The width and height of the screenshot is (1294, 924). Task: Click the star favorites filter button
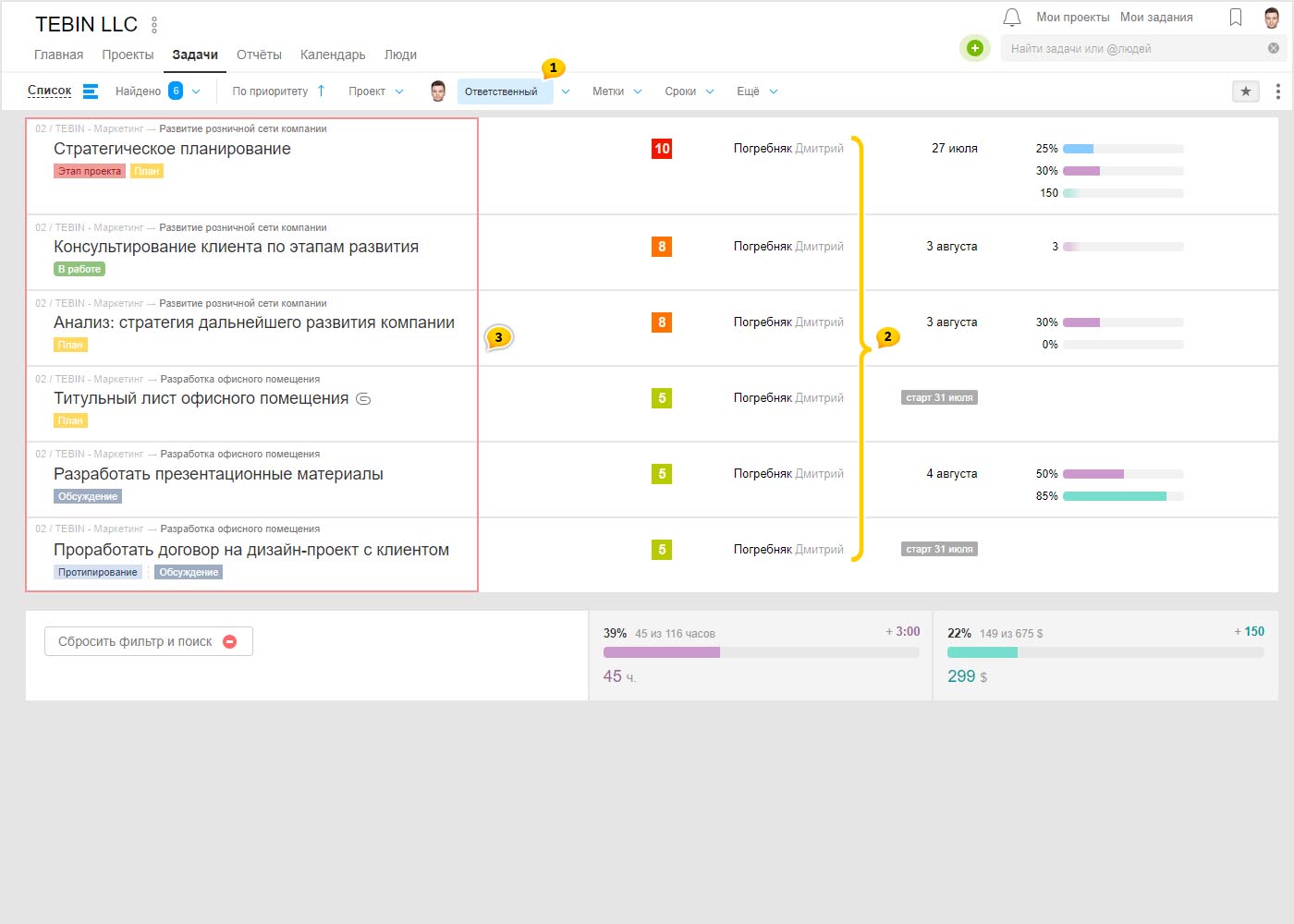tap(1245, 91)
